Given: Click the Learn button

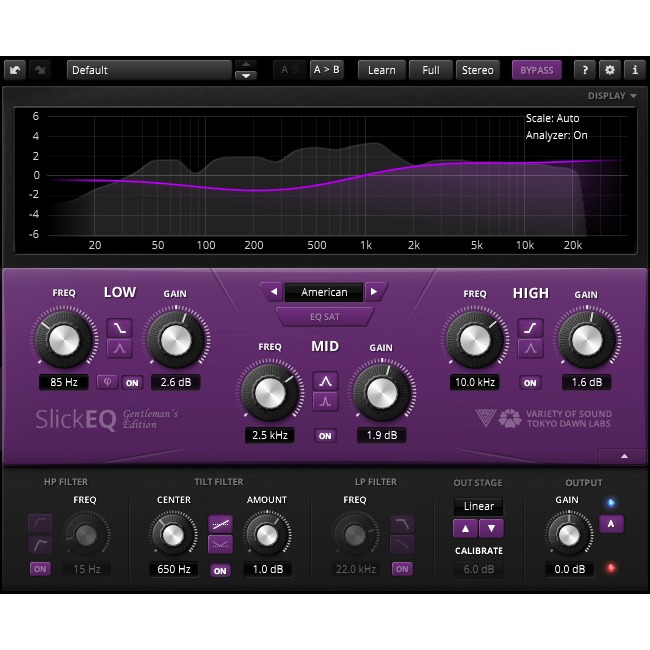Looking at the screenshot, I should 381,70.
